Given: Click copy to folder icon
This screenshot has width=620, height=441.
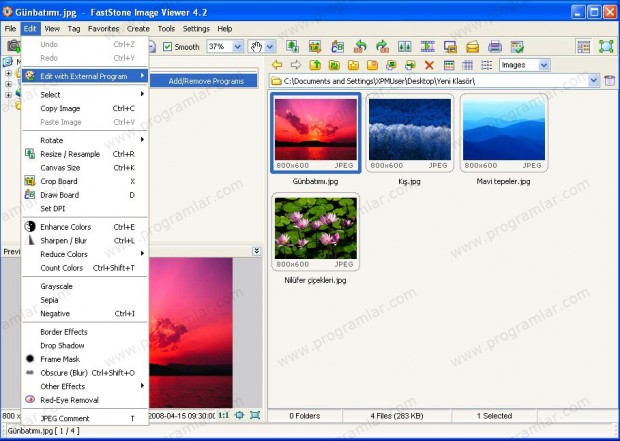Looking at the screenshot, I should (391, 65).
